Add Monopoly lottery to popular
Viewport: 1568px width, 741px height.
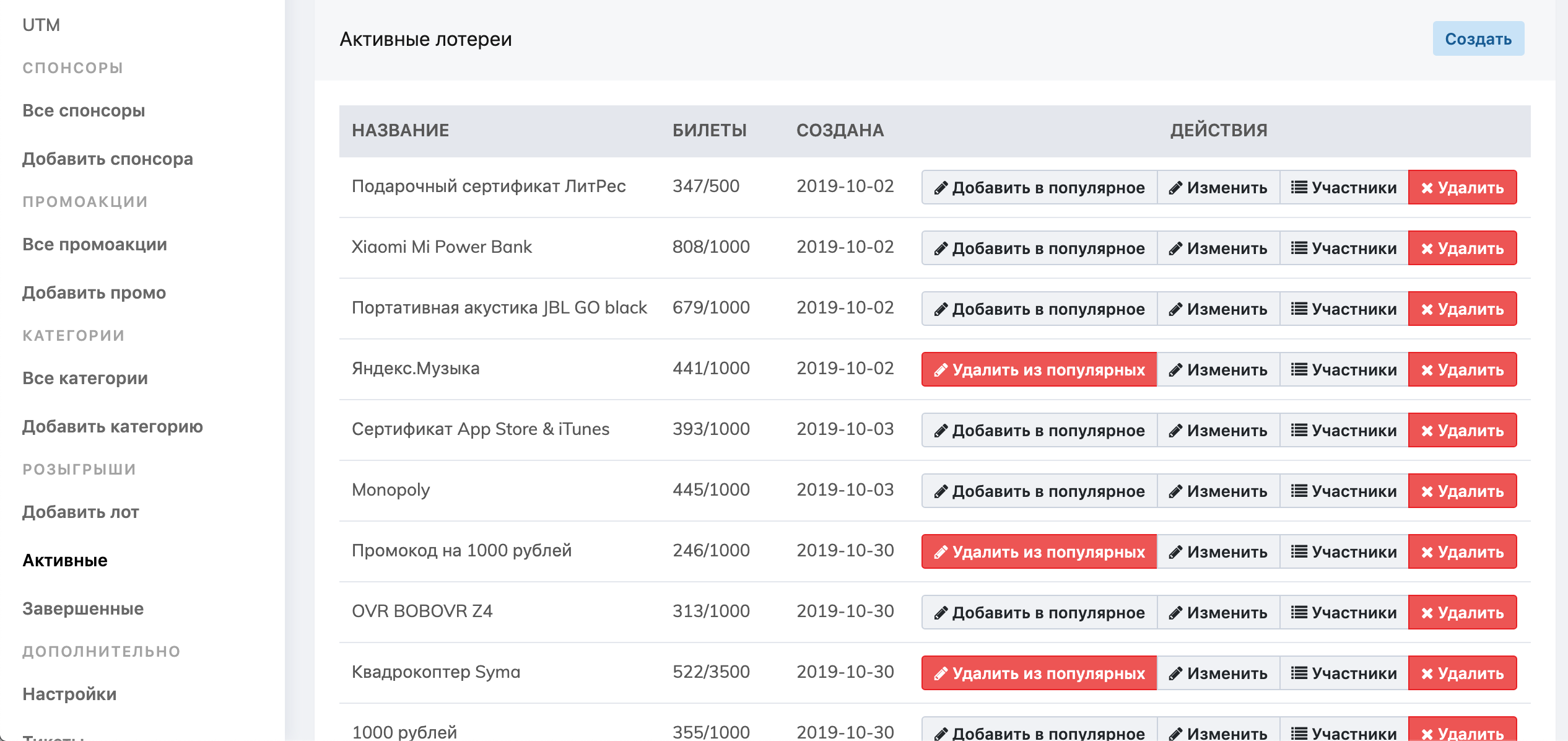click(x=1039, y=491)
